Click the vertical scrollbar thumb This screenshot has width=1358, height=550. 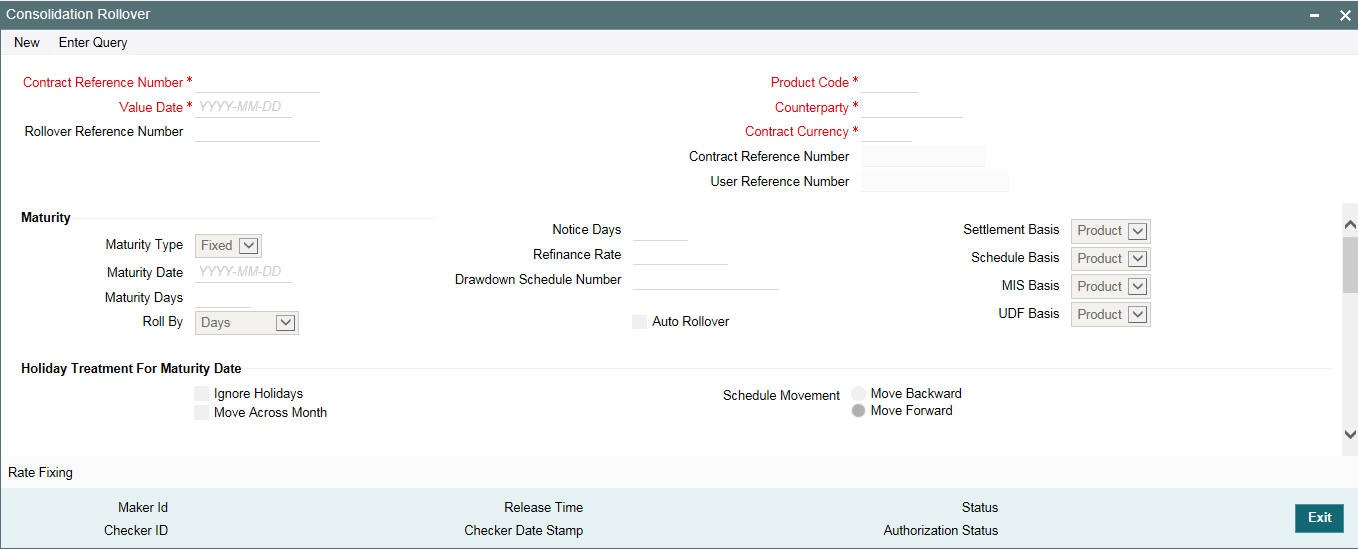click(x=1350, y=265)
